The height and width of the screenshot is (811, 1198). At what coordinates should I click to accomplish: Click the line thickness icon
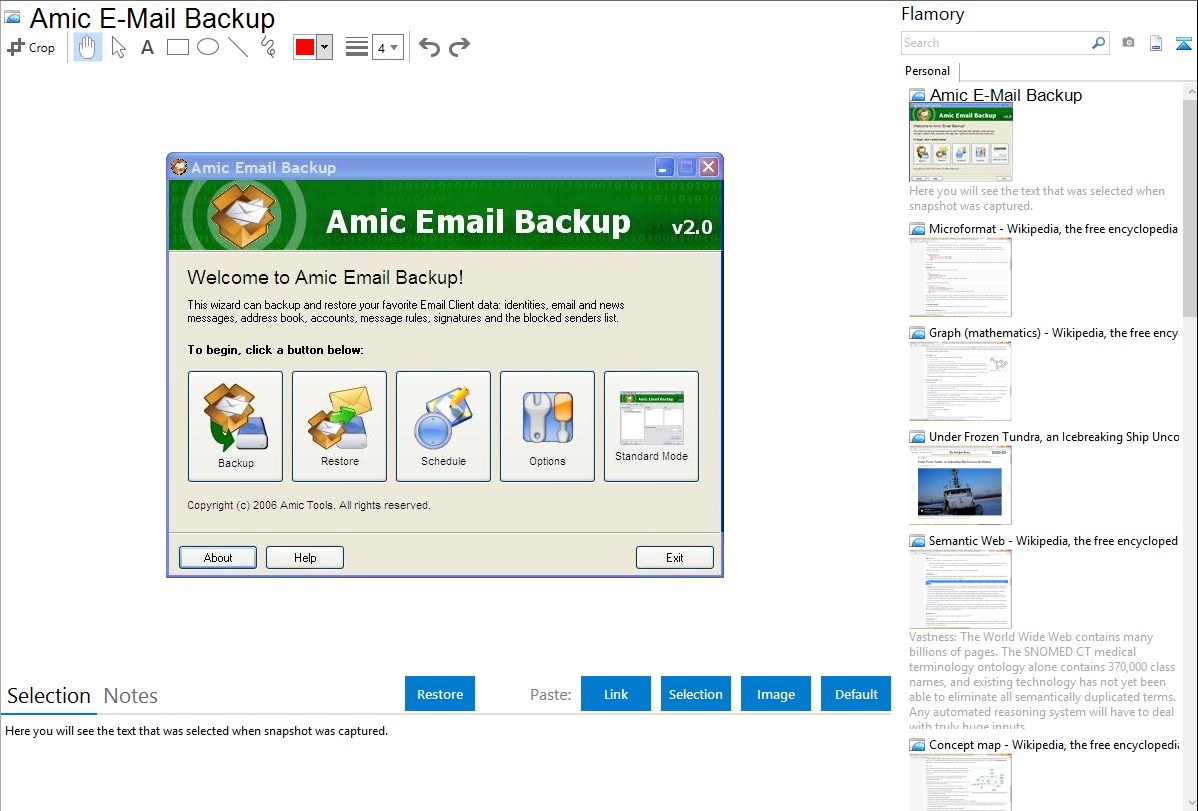coord(357,47)
